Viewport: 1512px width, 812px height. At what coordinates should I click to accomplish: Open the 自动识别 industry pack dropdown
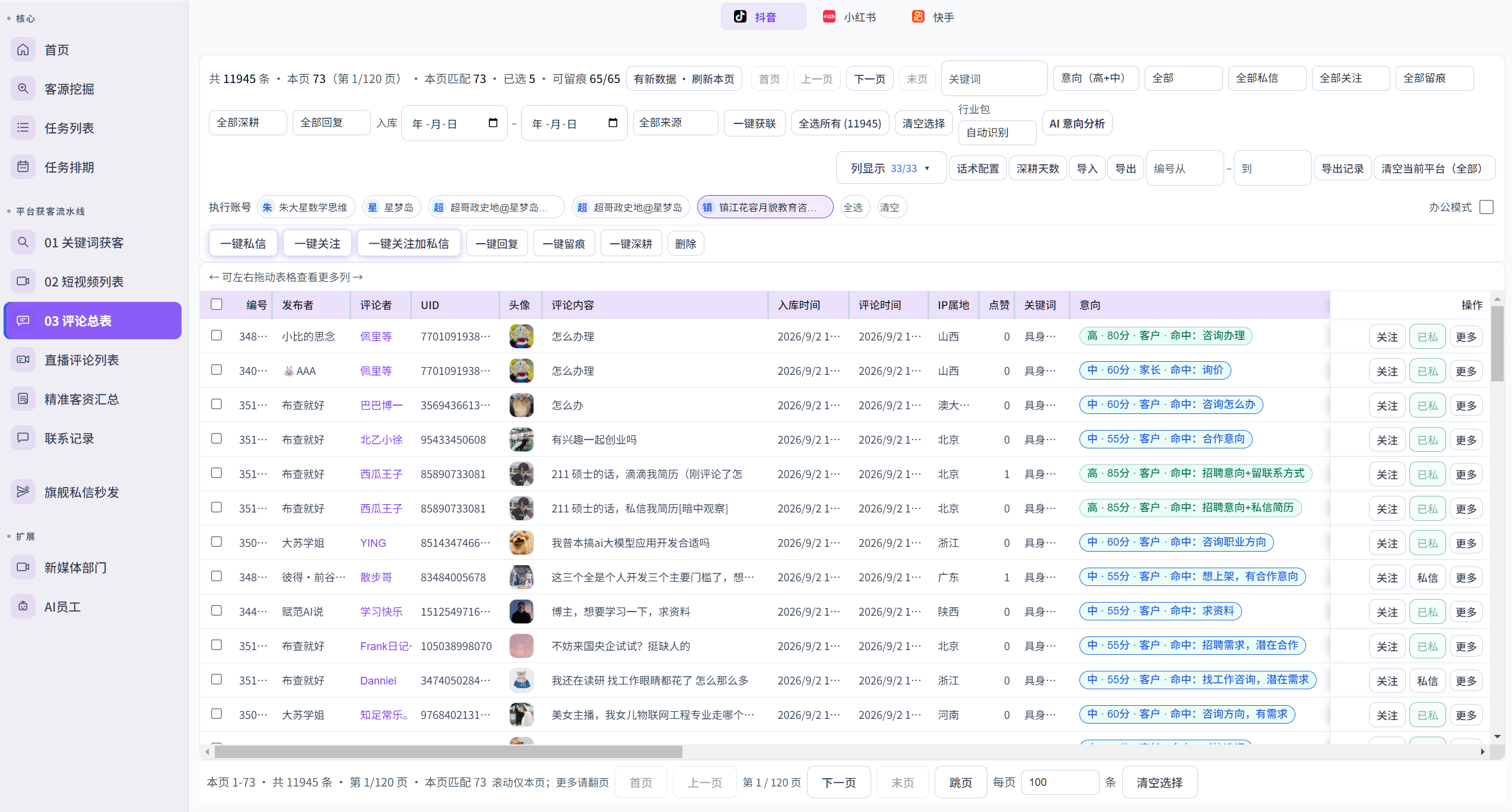997,132
